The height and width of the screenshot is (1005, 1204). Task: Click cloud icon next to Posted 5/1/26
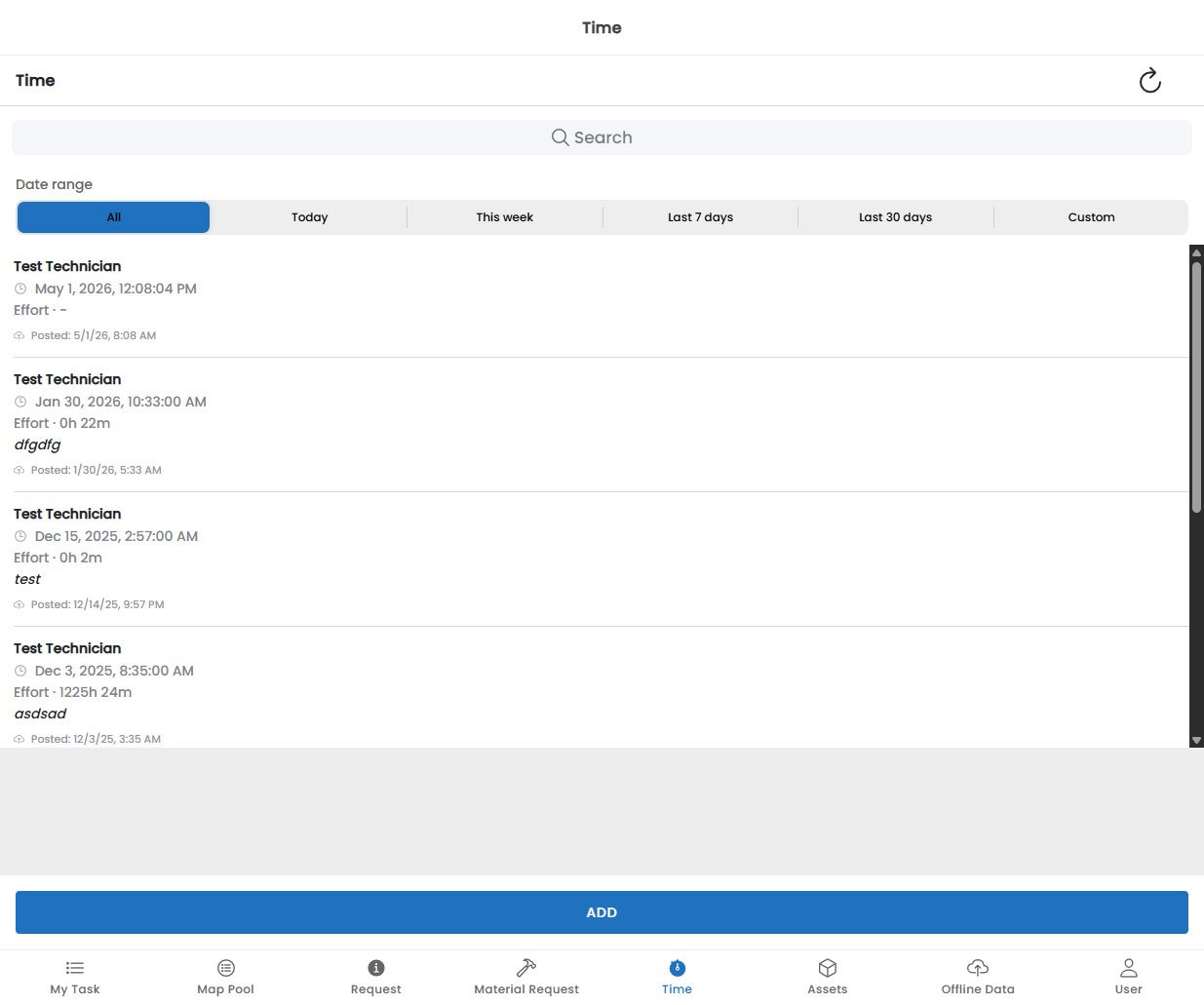click(19, 335)
